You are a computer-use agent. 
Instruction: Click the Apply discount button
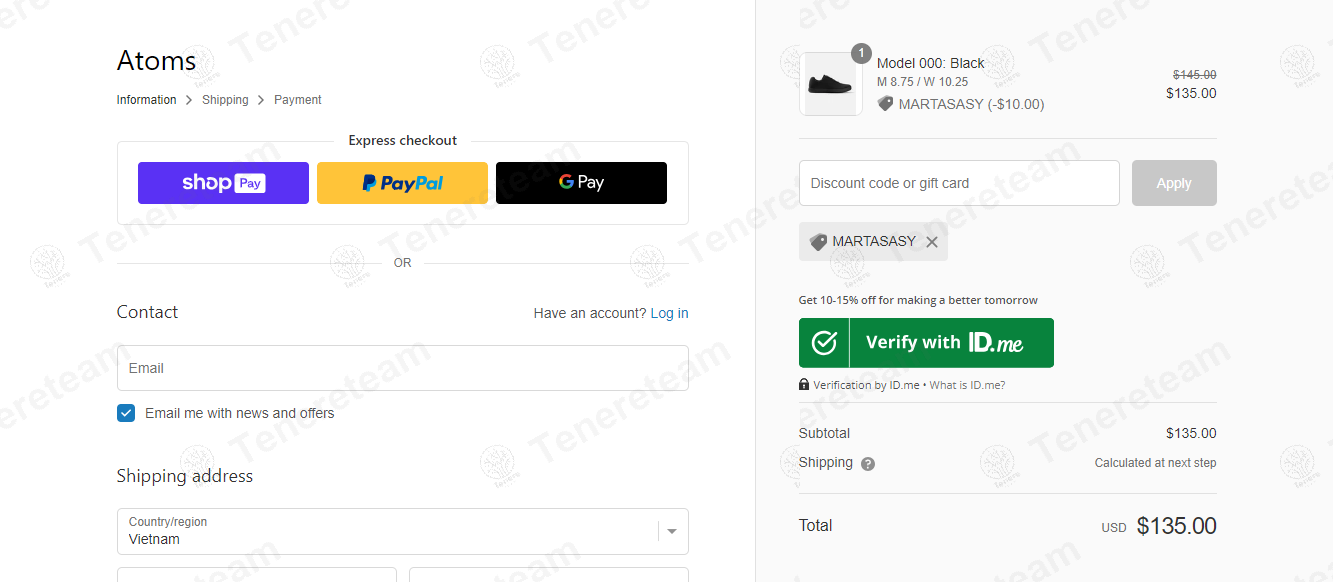[x=1174, y=183]
